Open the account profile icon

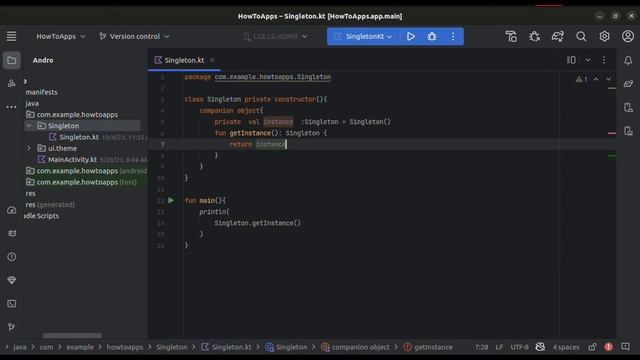click(x=628, y=36)
